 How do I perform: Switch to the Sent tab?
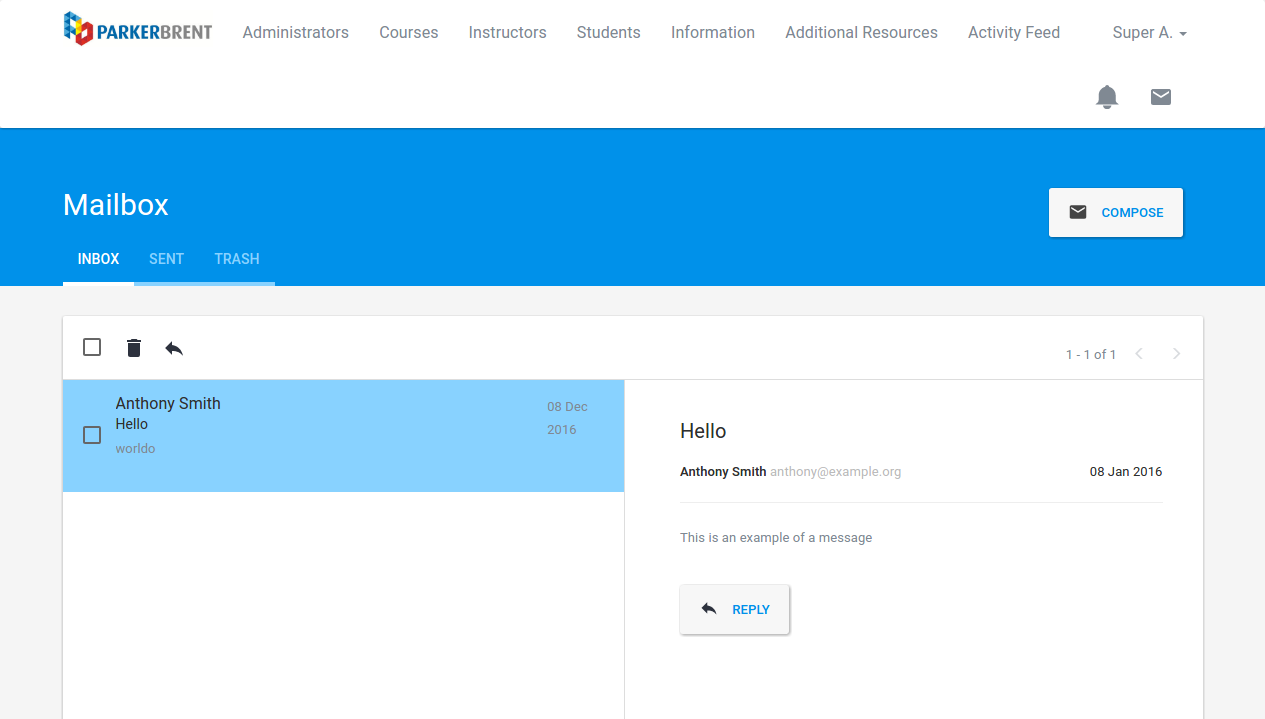coord(166,259)
